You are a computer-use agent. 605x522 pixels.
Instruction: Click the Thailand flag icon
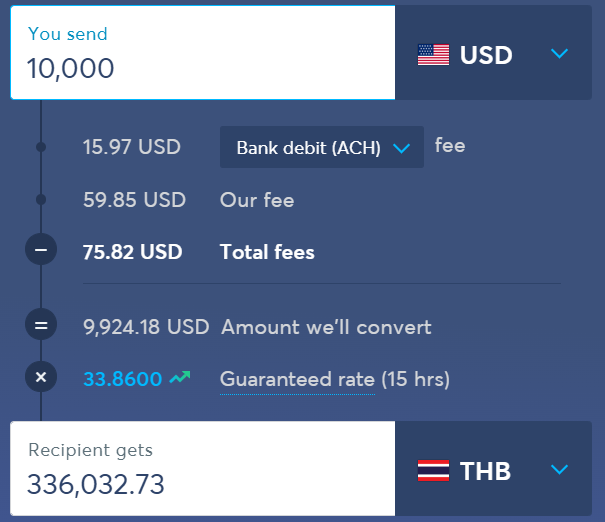[x=433, y=470]
